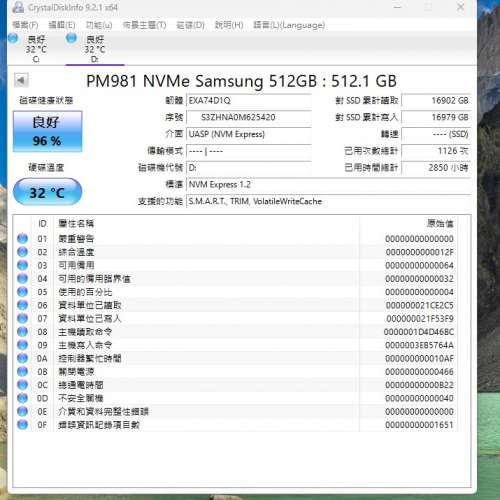Screen dimensions: 500x500
Task: Click the status orb for attribute 01
Action: [22, 239]
